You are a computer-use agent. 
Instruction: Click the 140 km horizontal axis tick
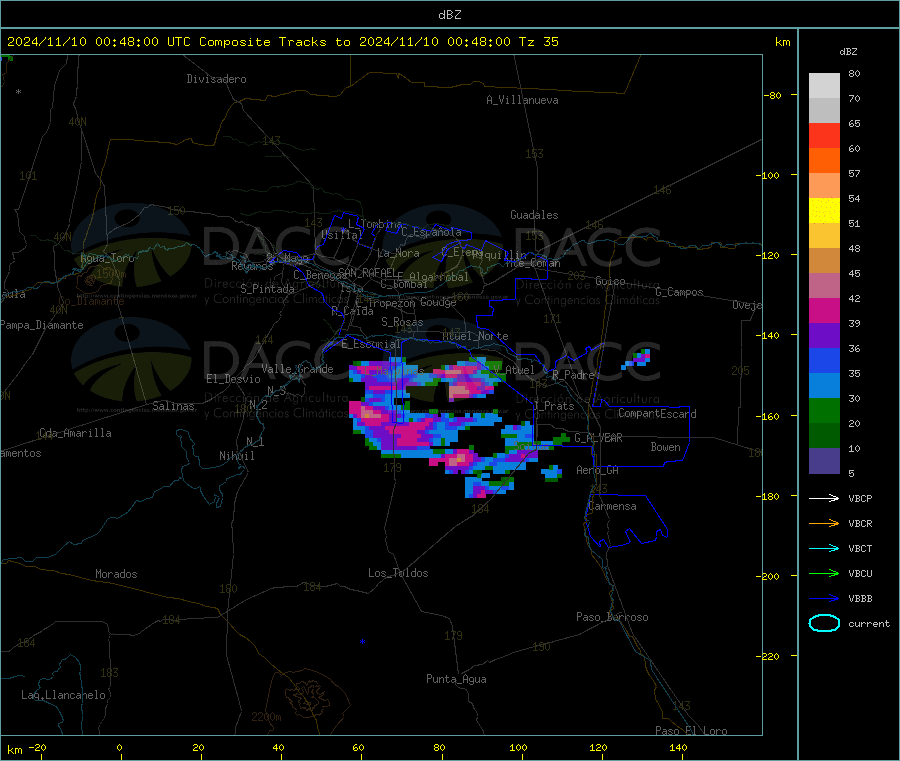[x=678, y=747]
